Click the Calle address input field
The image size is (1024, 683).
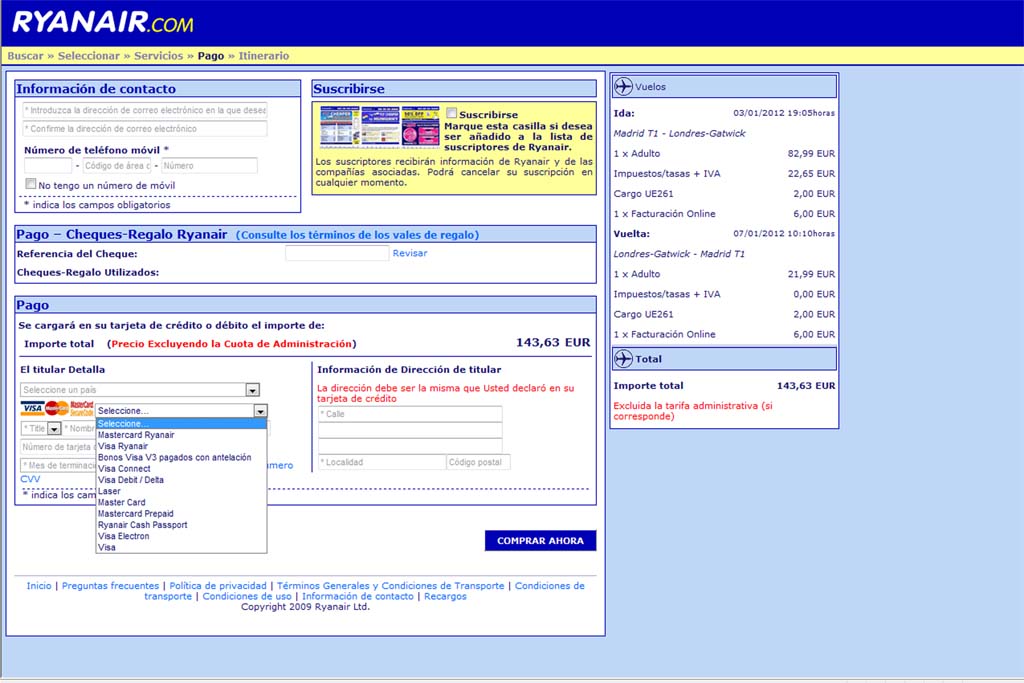pos(410,414)
